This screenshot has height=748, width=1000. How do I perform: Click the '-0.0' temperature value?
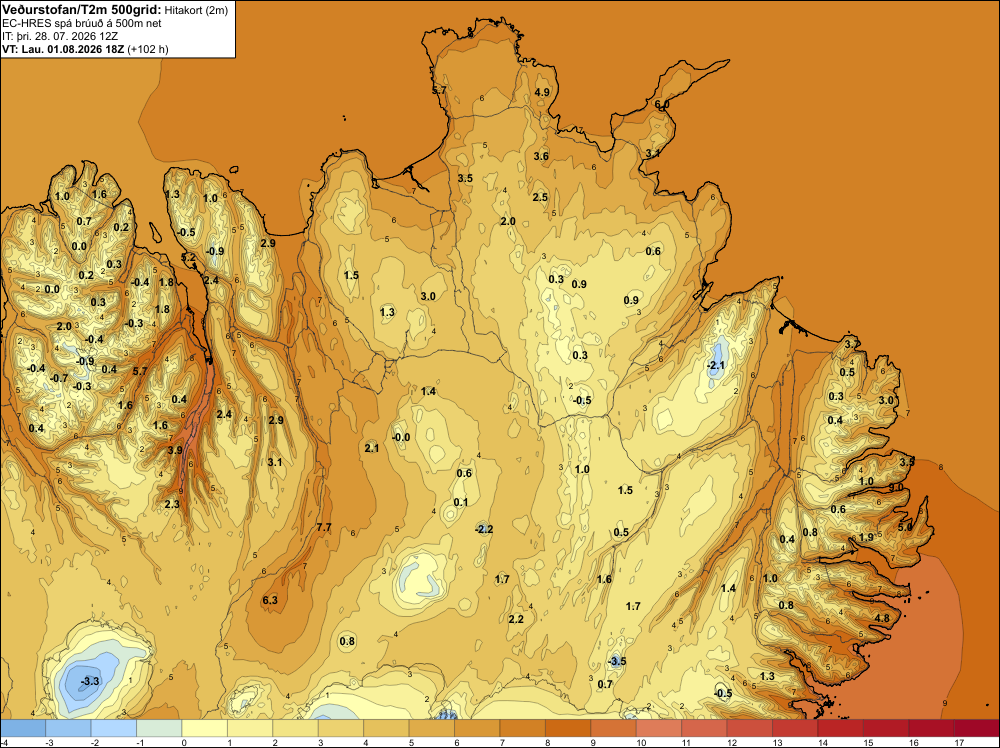[401, 437]
